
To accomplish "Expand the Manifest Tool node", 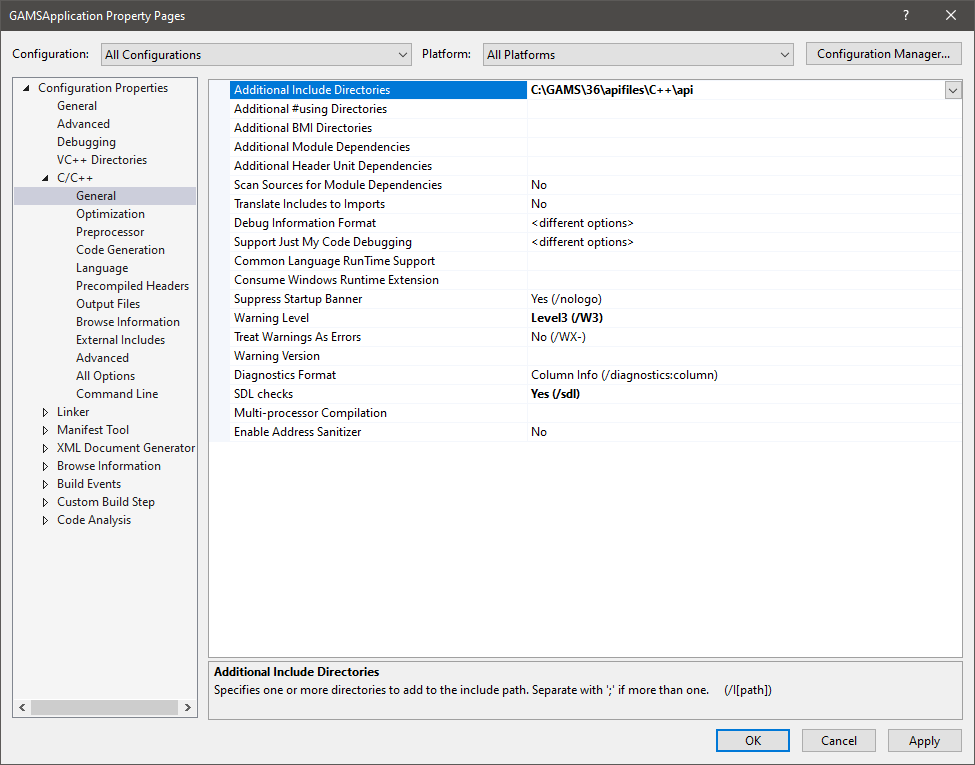I will coord(45,430).
